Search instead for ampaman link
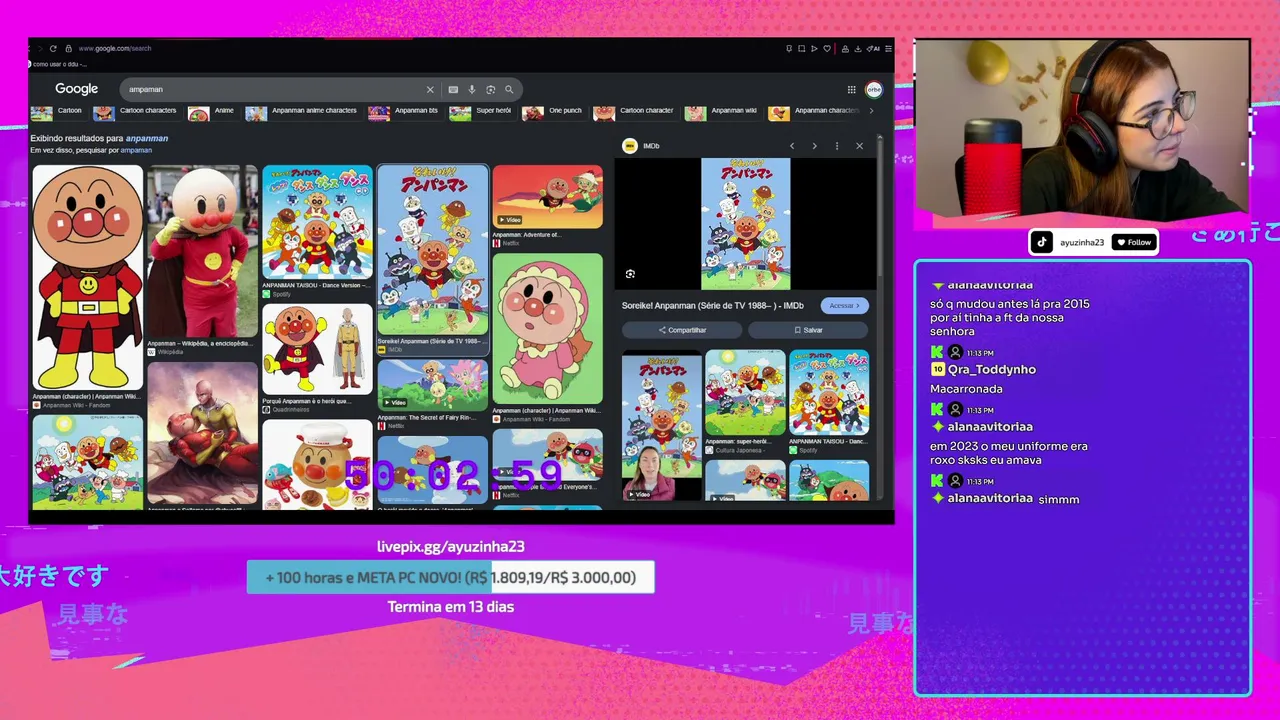Screen dimensions: 1280x720 136,150
